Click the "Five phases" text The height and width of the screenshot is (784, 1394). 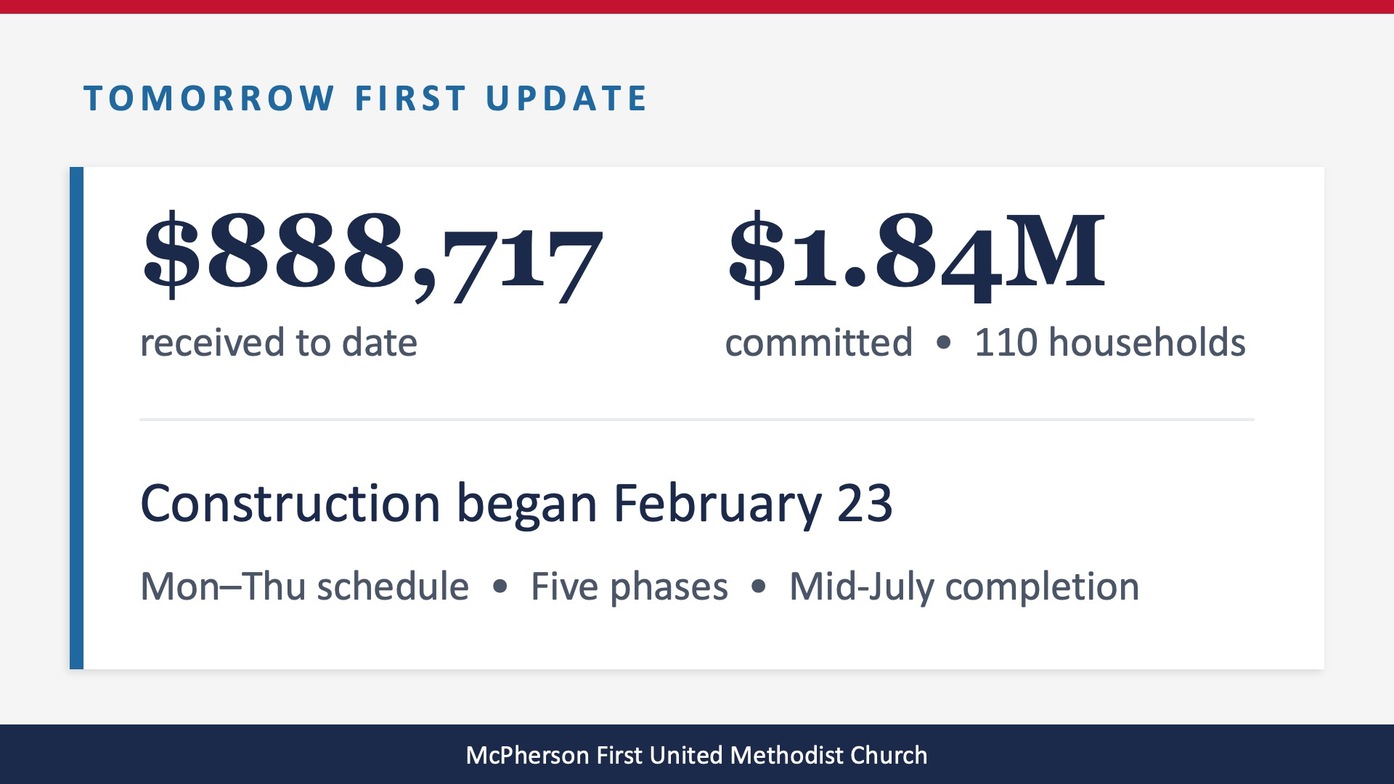pos(629,586)
